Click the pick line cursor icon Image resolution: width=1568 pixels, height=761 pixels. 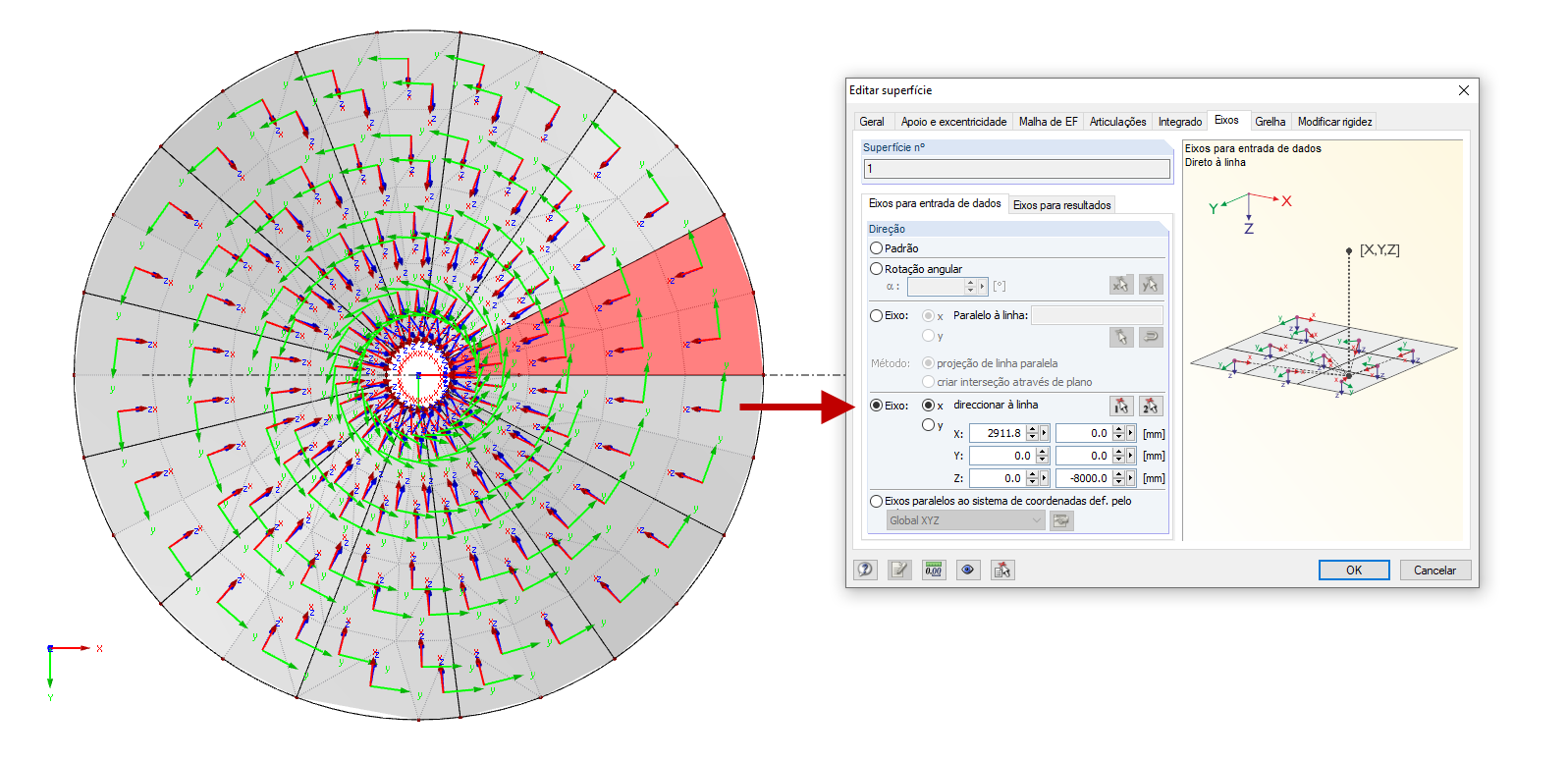(x=1120, y=337)
